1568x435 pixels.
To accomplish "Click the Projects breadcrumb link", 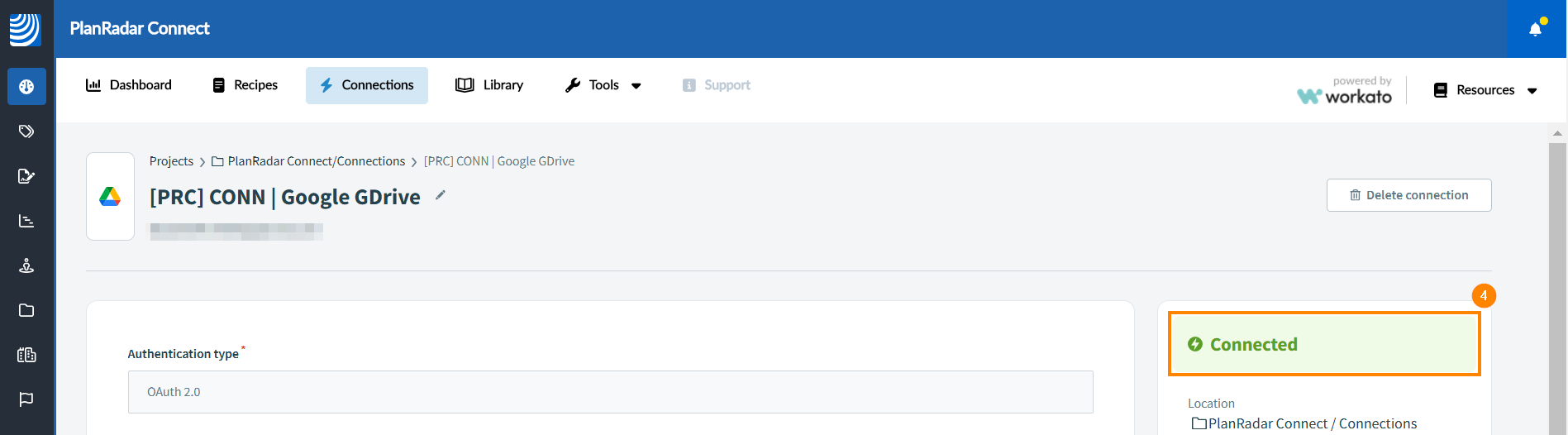I will [x=171, y=161].
